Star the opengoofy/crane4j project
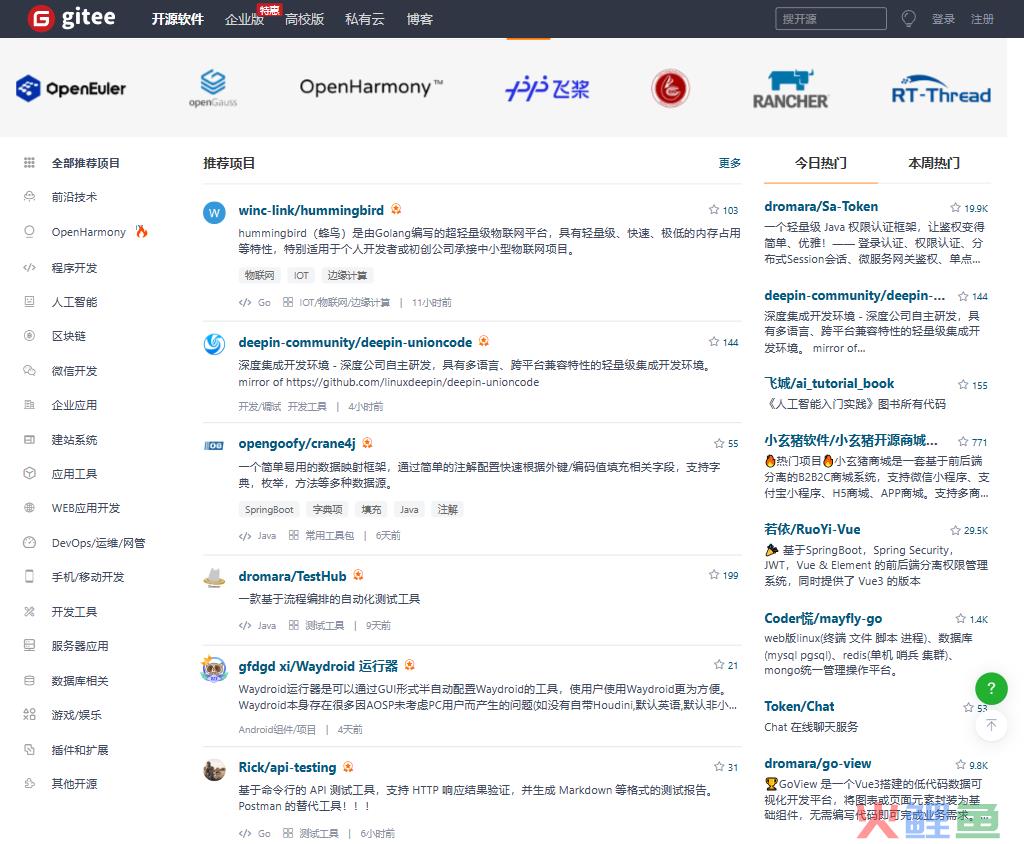The height and width of the screenshot is (844, 1024). (x=726, y=443)
